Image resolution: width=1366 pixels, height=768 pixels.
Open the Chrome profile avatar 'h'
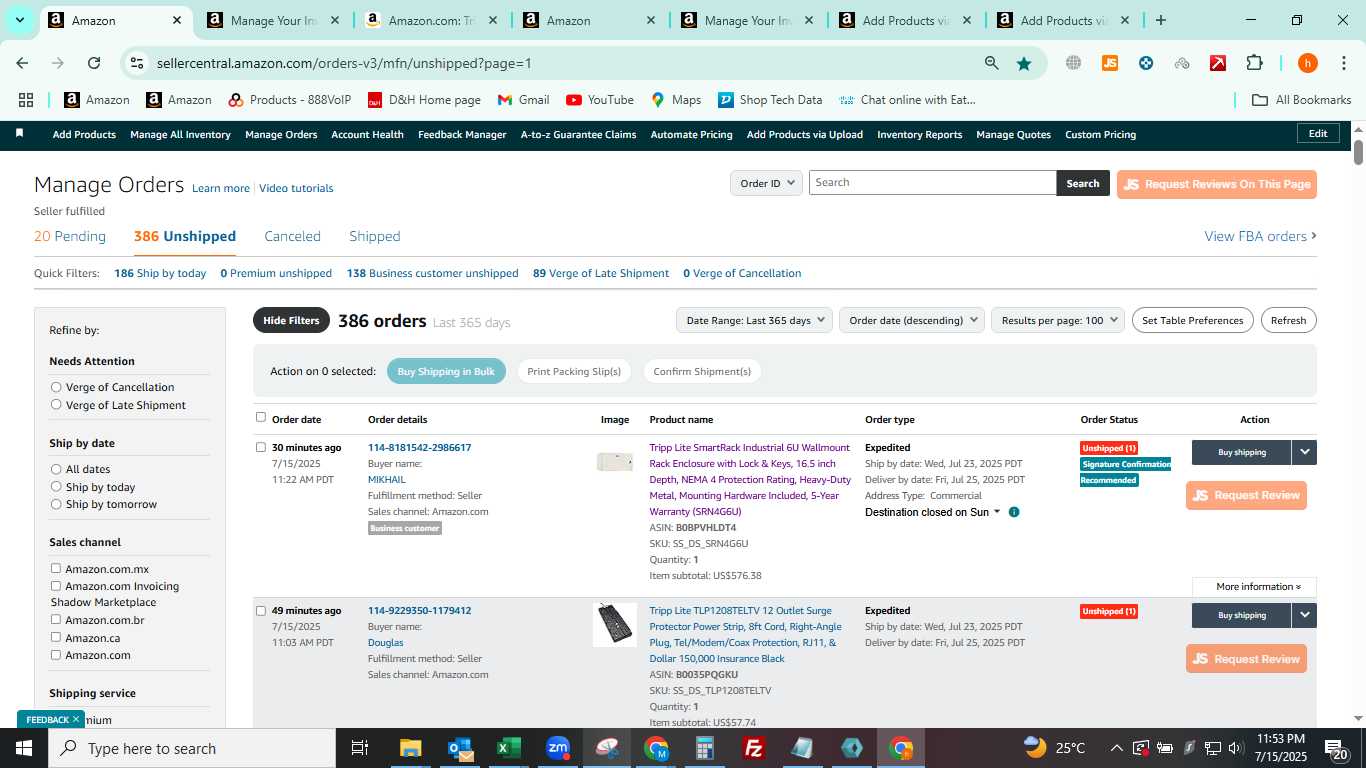click(x=1307, y=63)
